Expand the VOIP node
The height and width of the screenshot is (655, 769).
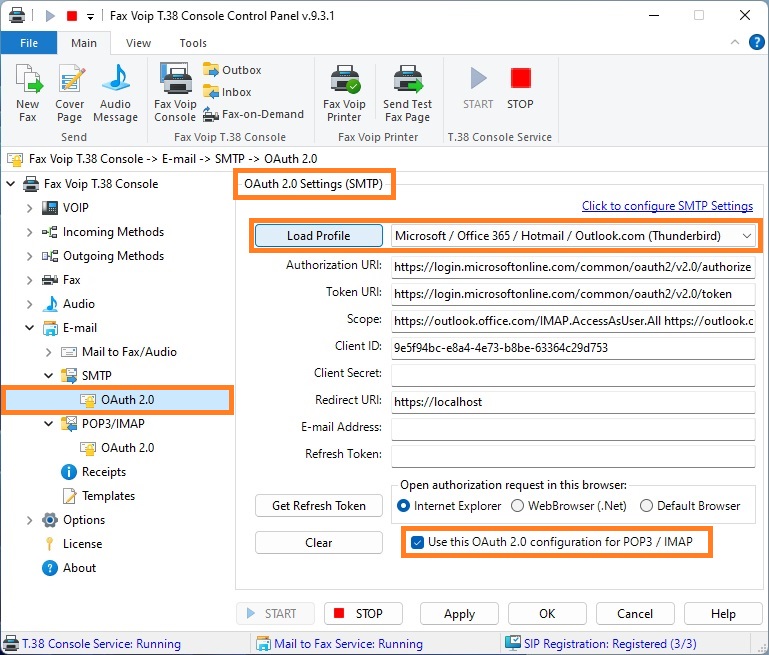29,208
